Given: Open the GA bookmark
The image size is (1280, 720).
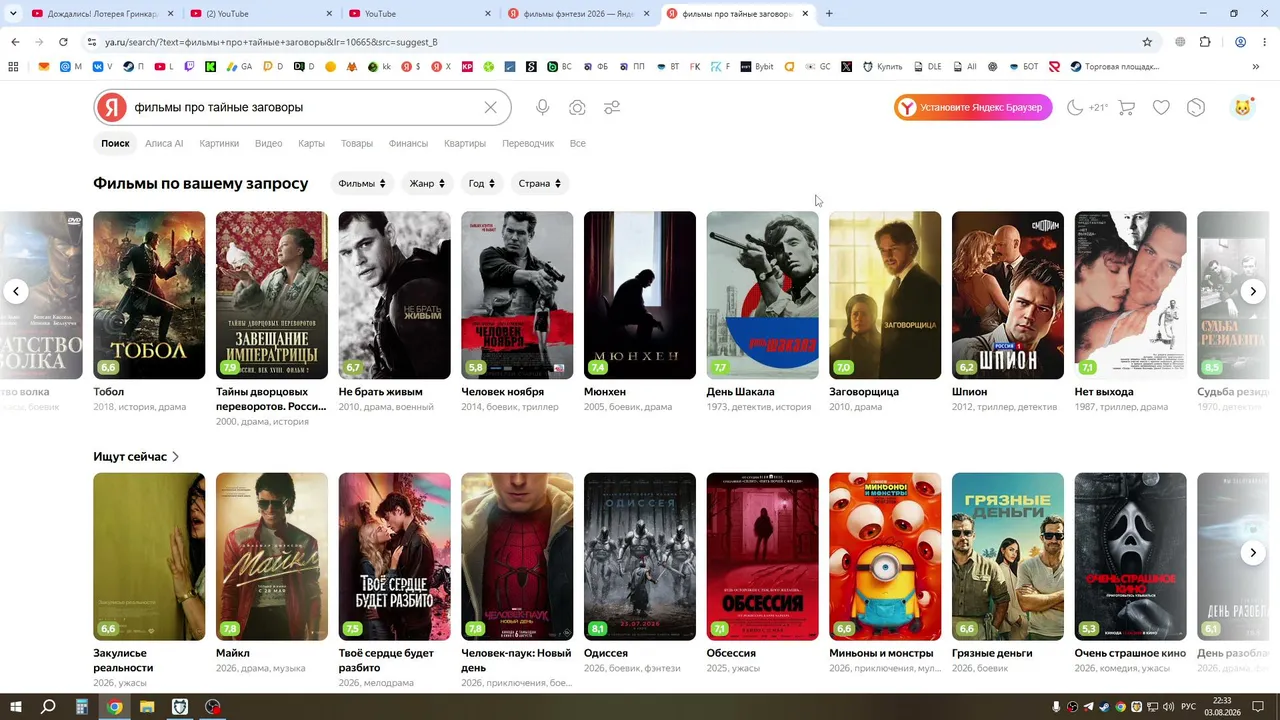Looking at the screenshot, I should (x=239, y=67).
